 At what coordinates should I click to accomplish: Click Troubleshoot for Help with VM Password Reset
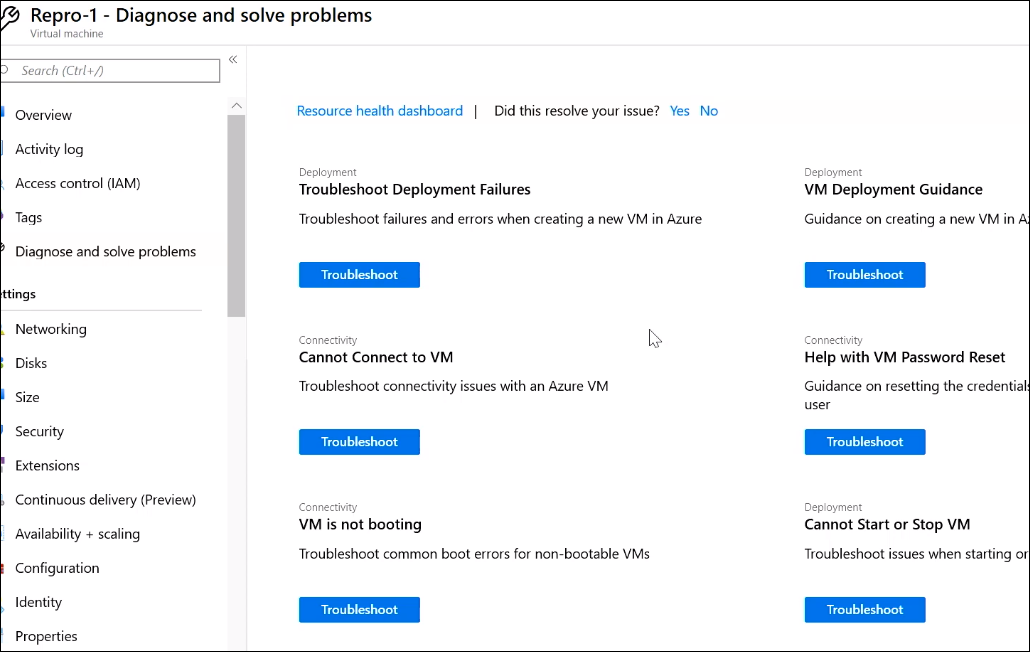click(864, 442)
